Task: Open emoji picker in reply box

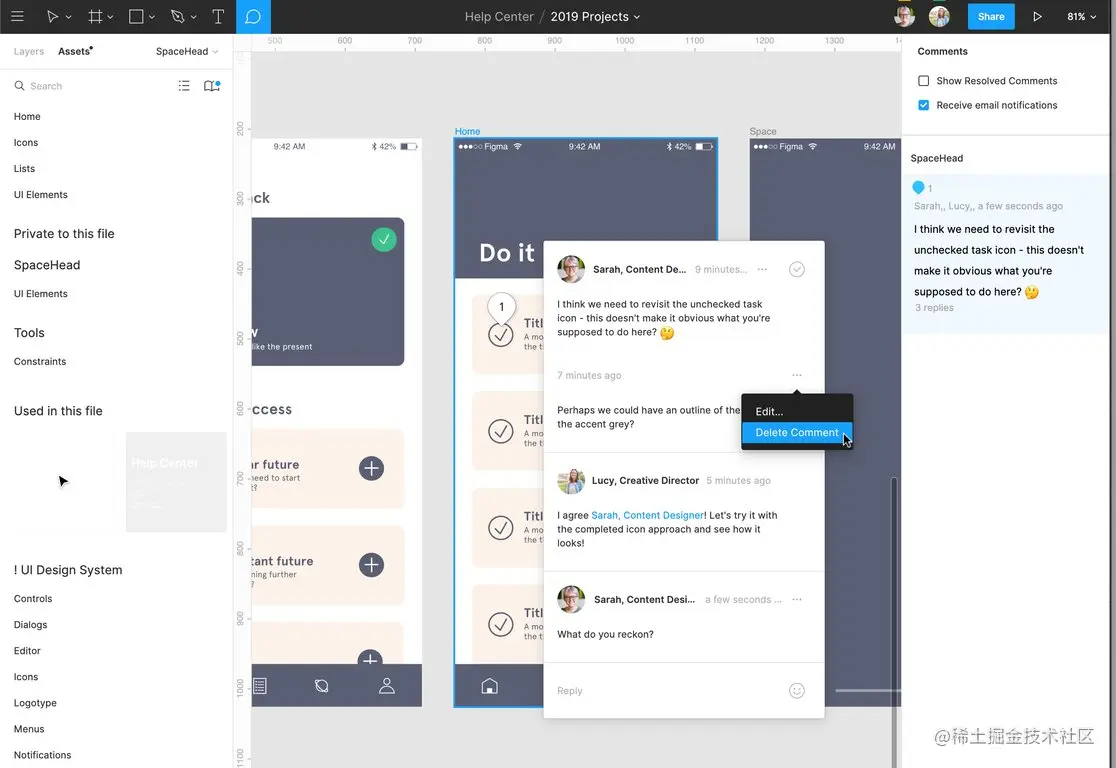Action: [x=796, y=690]
